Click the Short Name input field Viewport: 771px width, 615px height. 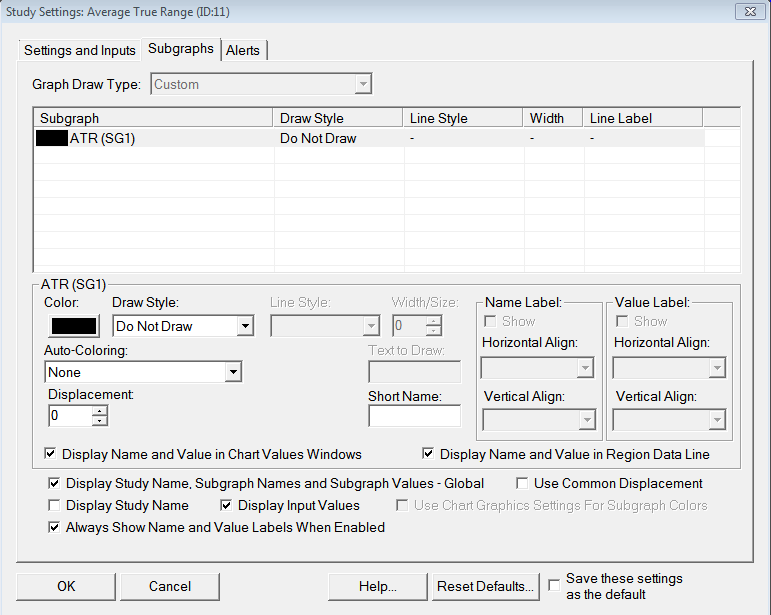[415, 416]
